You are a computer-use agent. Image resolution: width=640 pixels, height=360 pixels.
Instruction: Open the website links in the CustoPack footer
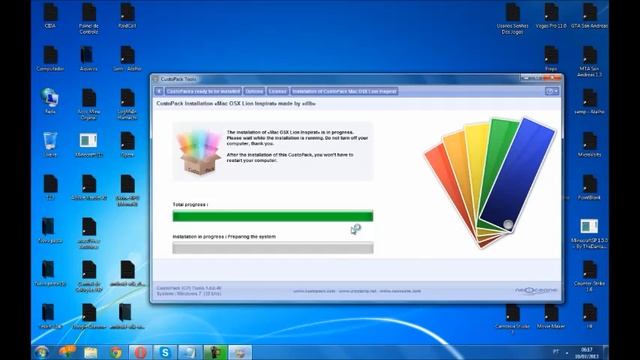356,291
